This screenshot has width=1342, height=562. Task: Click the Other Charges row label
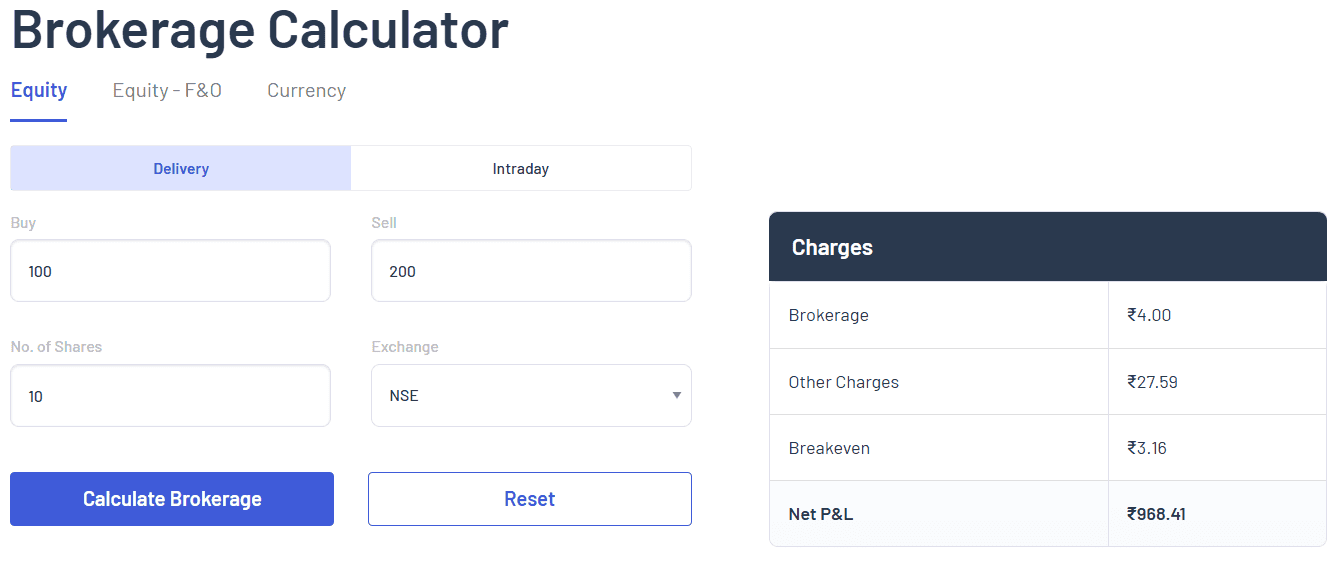coord(843,382)
